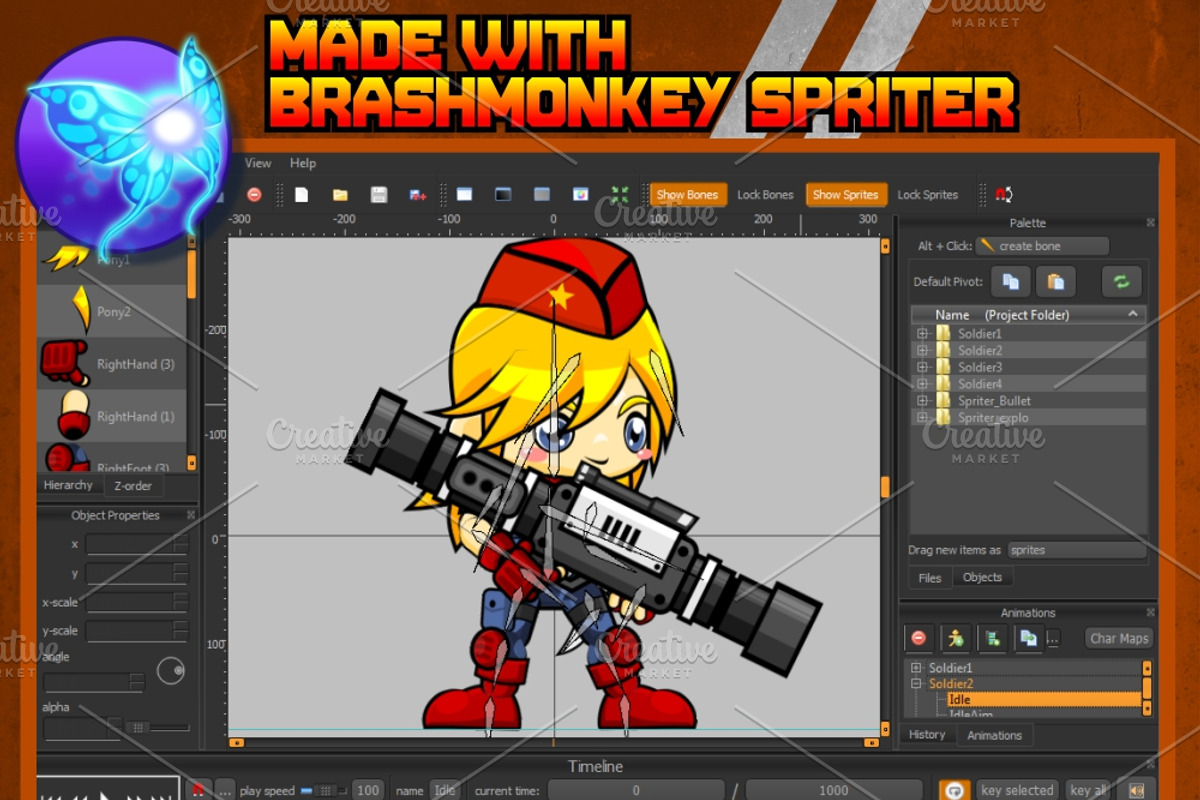Click the angle dial in Object Properties
Image resolution: width=1200 pixels, height=800 pixels.
(x=171, y=671)
